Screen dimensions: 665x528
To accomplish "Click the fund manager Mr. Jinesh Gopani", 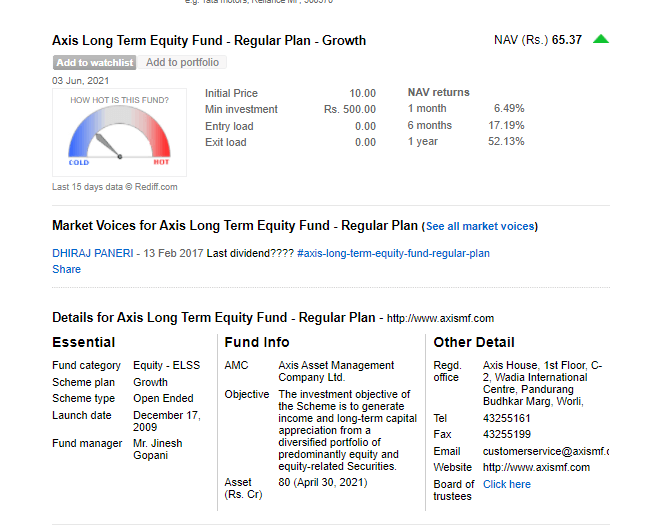I will (x=157, y=449).
